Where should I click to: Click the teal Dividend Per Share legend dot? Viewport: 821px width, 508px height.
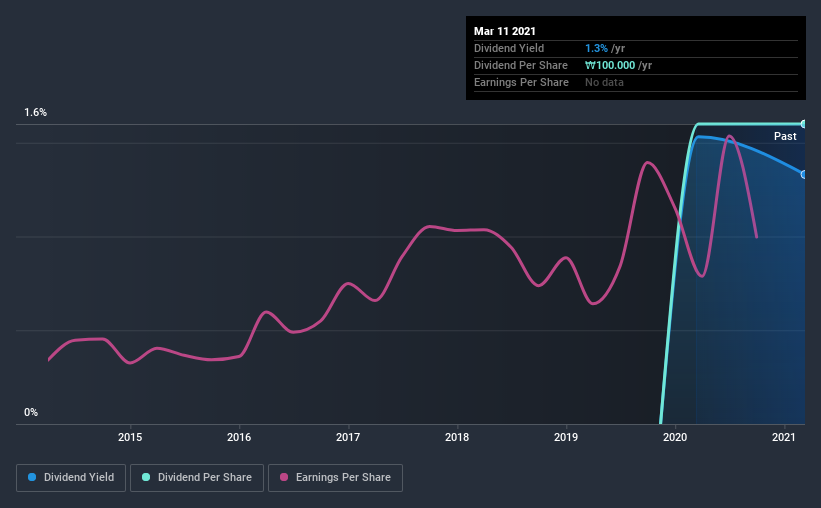point(145,478)
